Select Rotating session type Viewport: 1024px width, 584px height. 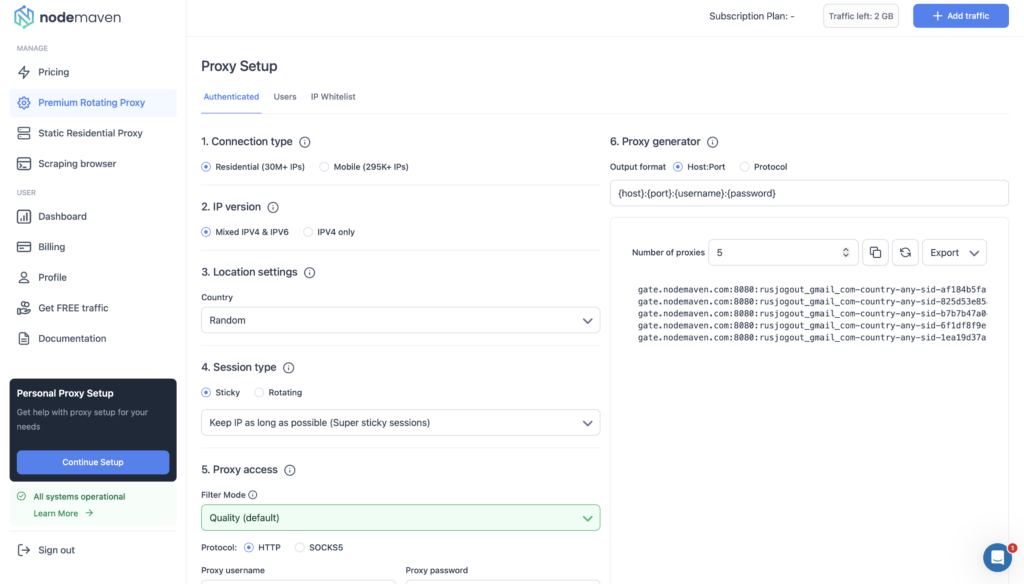click(x=259, y=393)
